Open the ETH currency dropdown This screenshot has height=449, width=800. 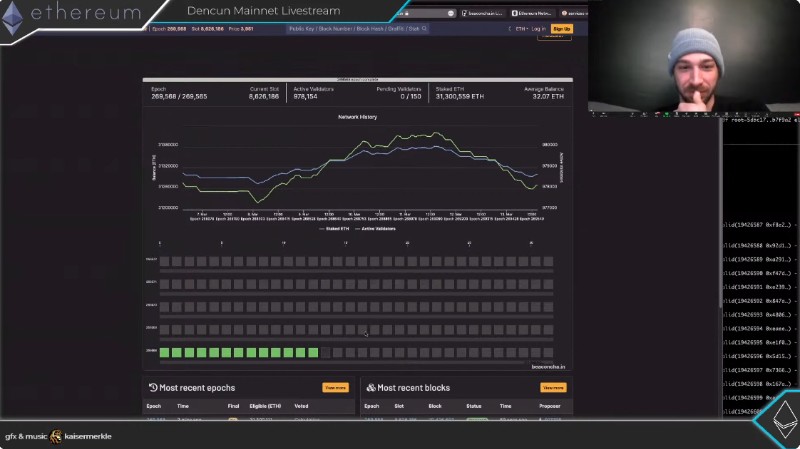[520, 29]
